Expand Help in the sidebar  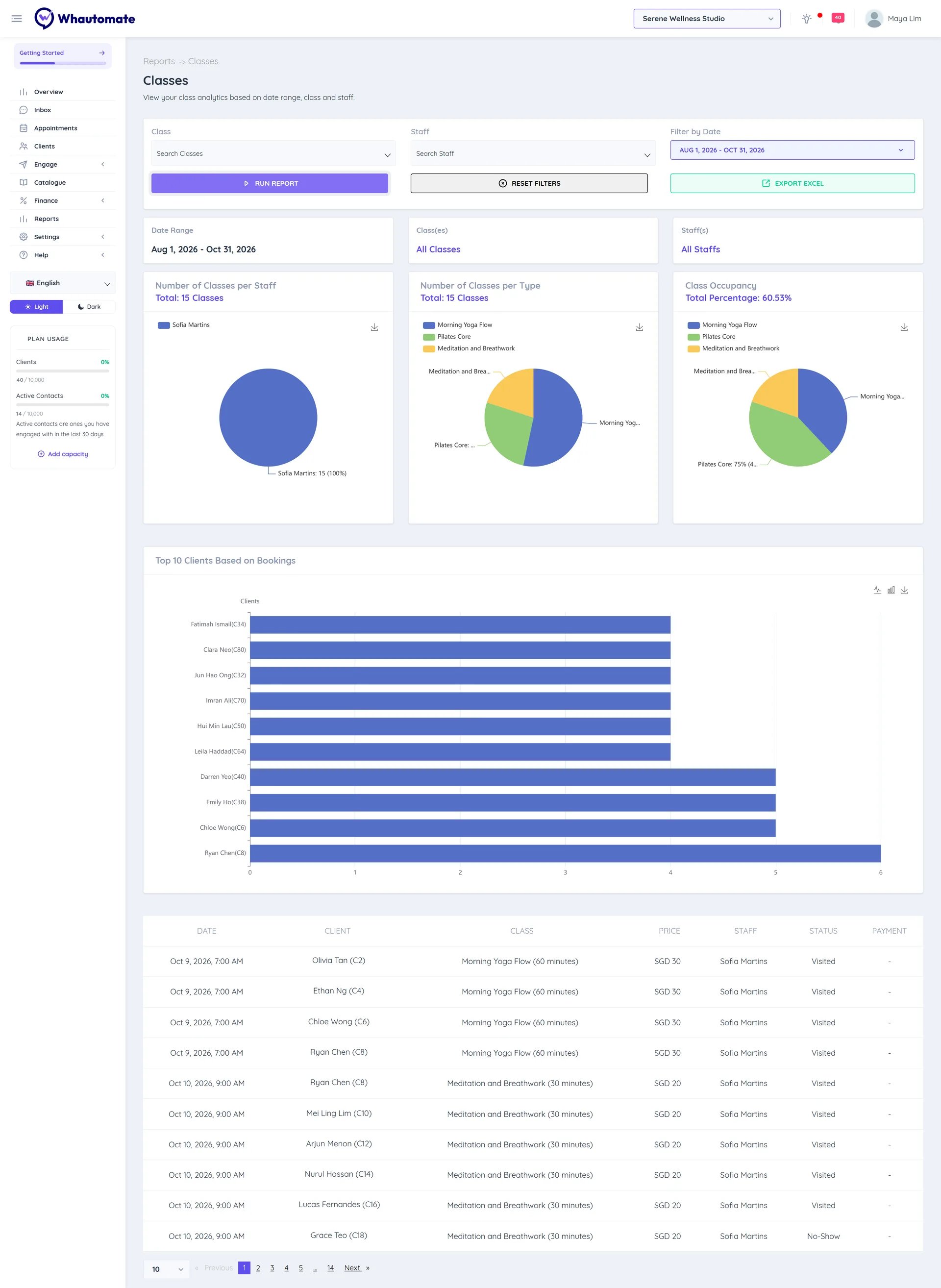63,255
